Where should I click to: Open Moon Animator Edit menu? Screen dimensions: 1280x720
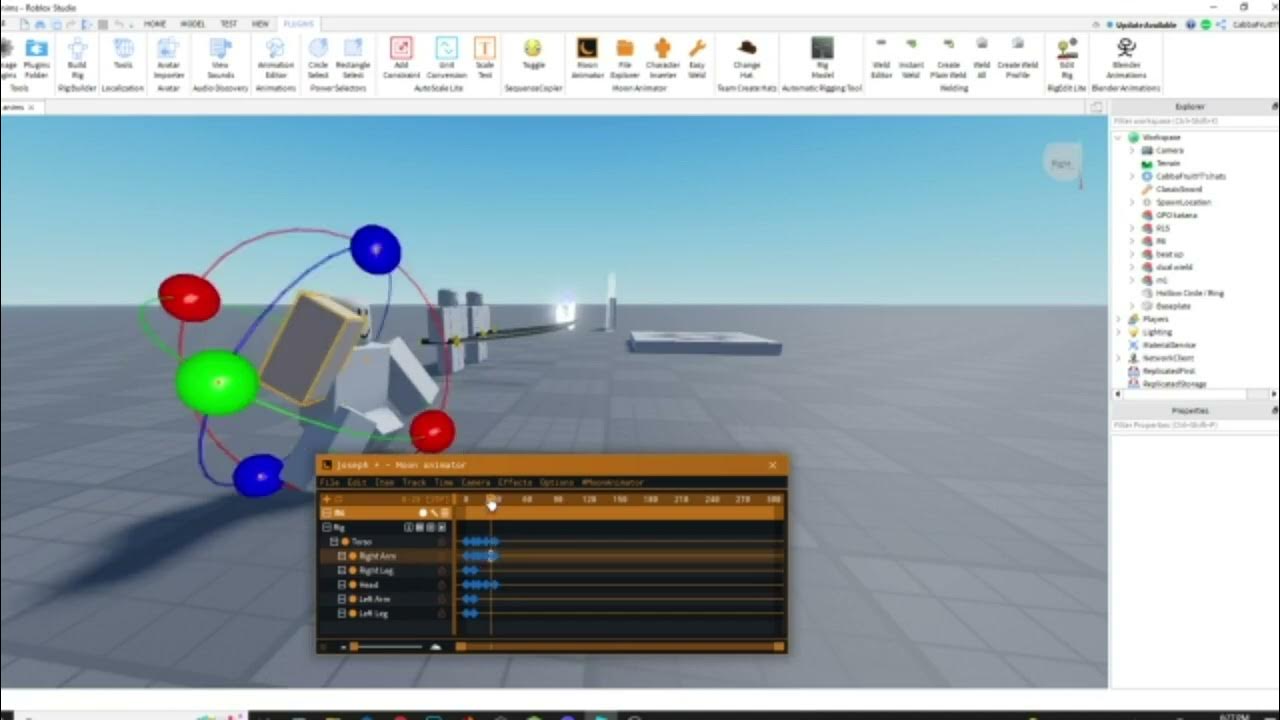click(357, 483)
